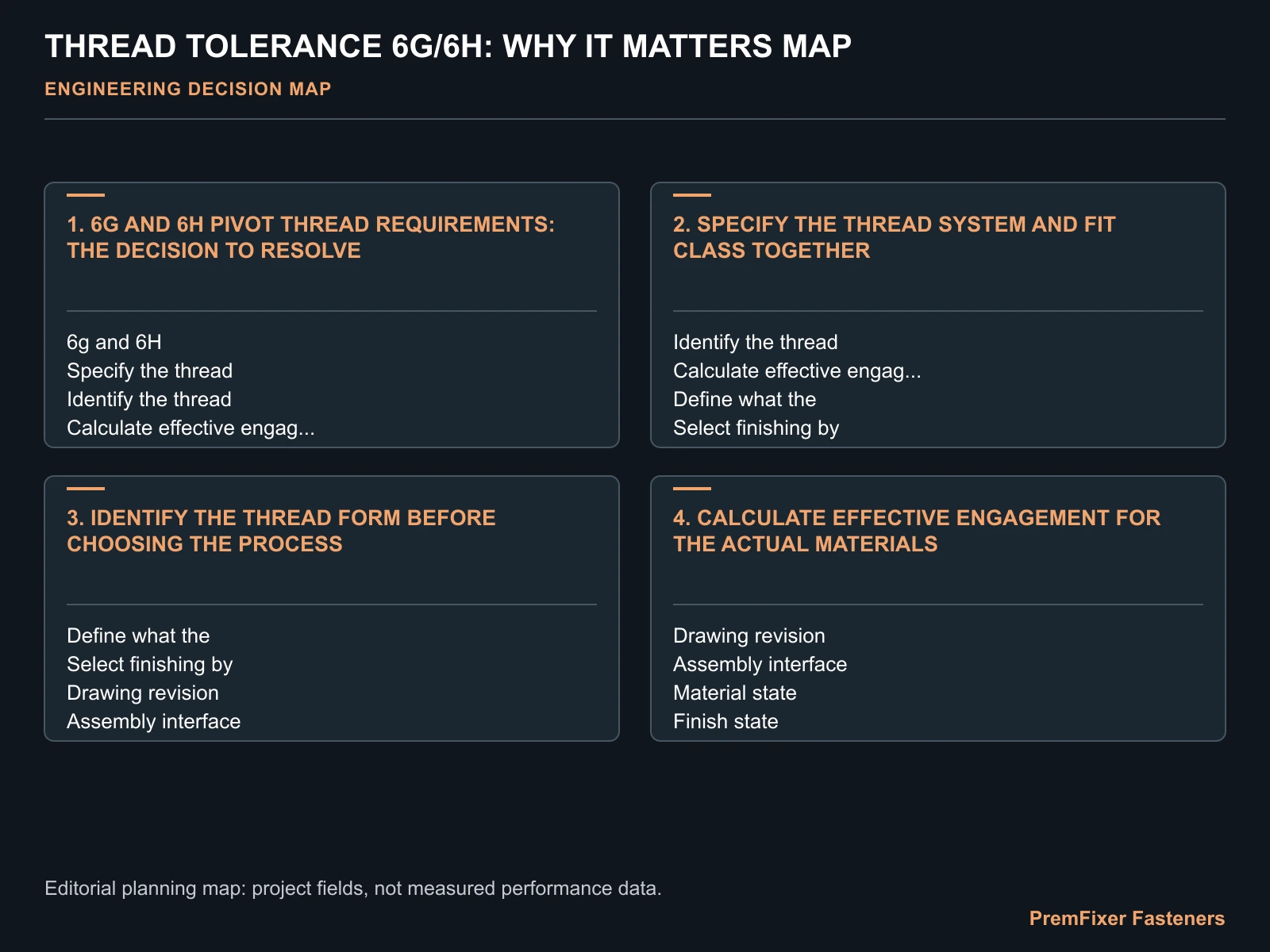The width and height of the screenshot is (1270, 952).
Task: Click card 1 heading '6G and 6H Pivot Thread Requirements'
Action: coord(310,237)
